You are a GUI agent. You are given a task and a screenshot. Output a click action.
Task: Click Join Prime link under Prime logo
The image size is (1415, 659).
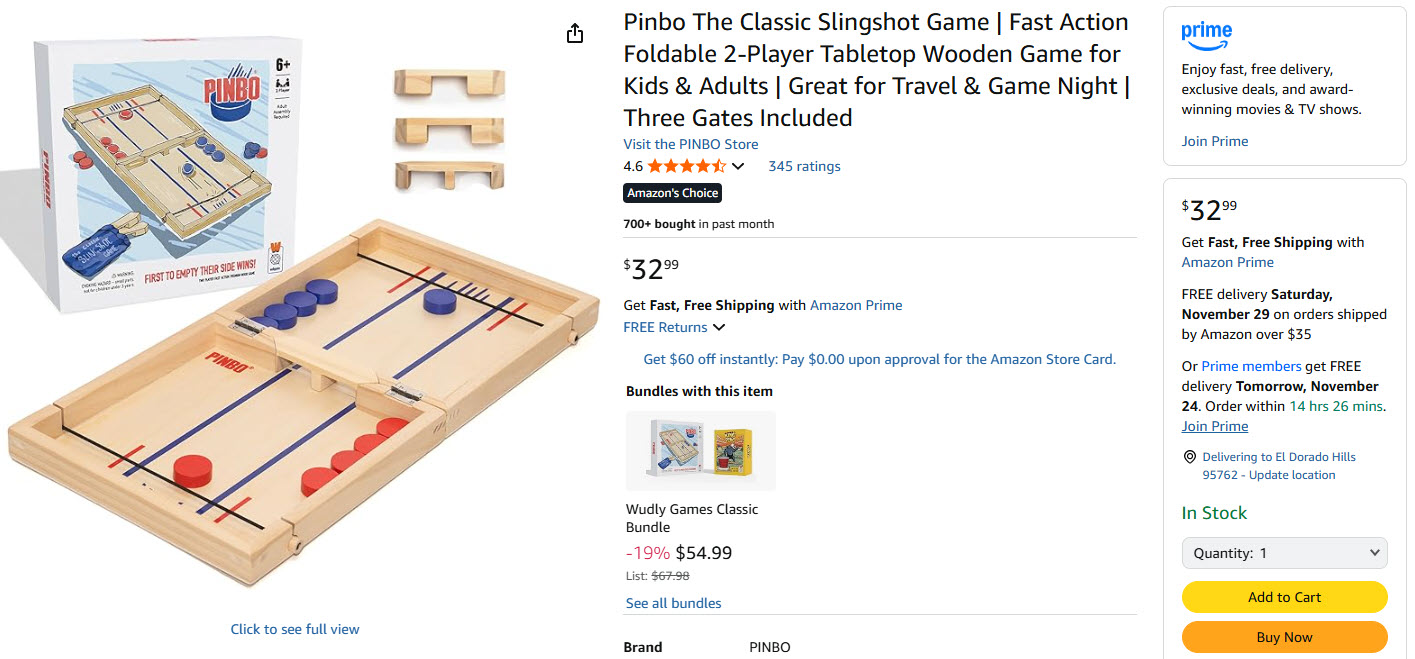pyautogui.click(x=1214, y=141)
